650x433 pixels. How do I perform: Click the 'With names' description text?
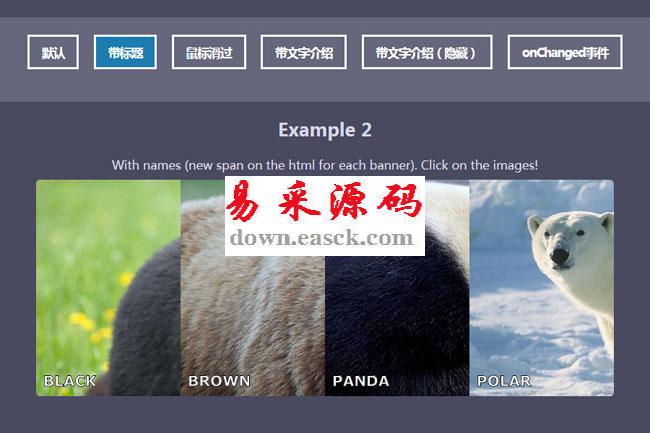[x=325, y=165]
